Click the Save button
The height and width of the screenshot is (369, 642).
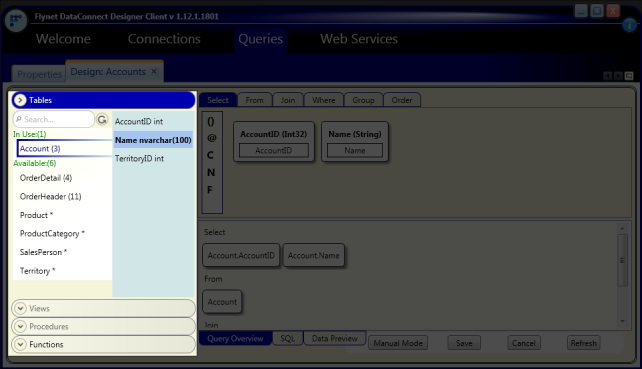[464, 343]
